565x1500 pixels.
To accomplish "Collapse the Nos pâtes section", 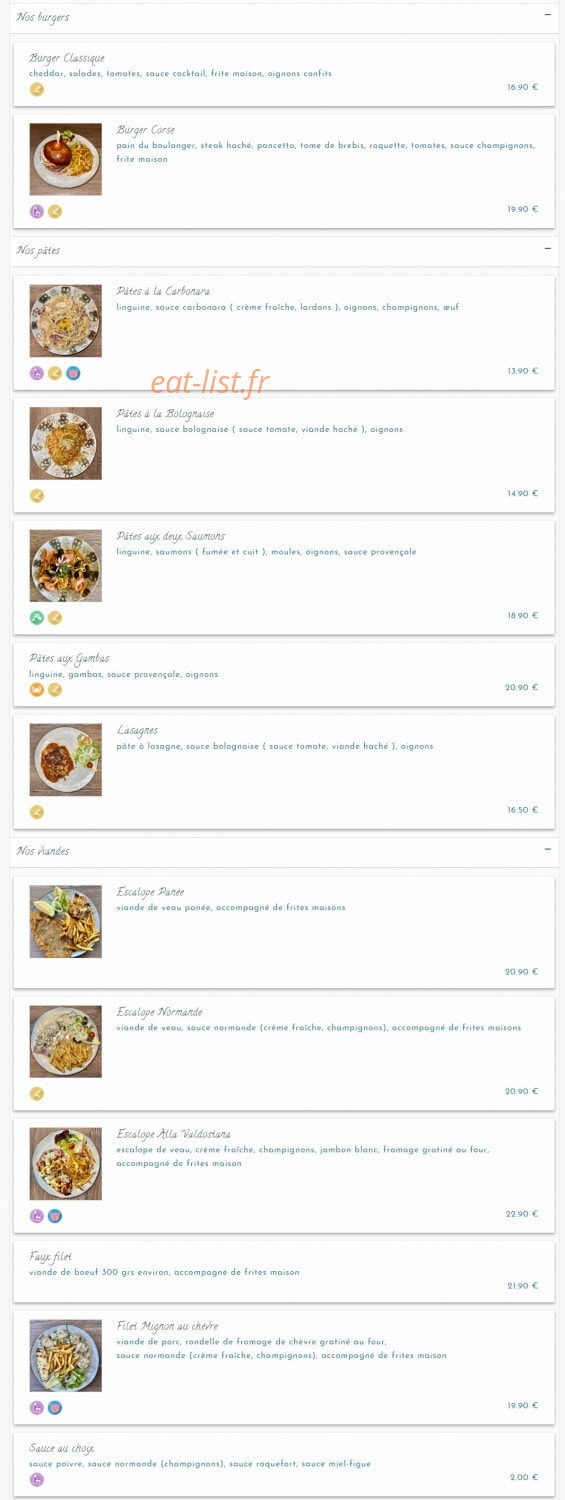I will pos(547,248).
